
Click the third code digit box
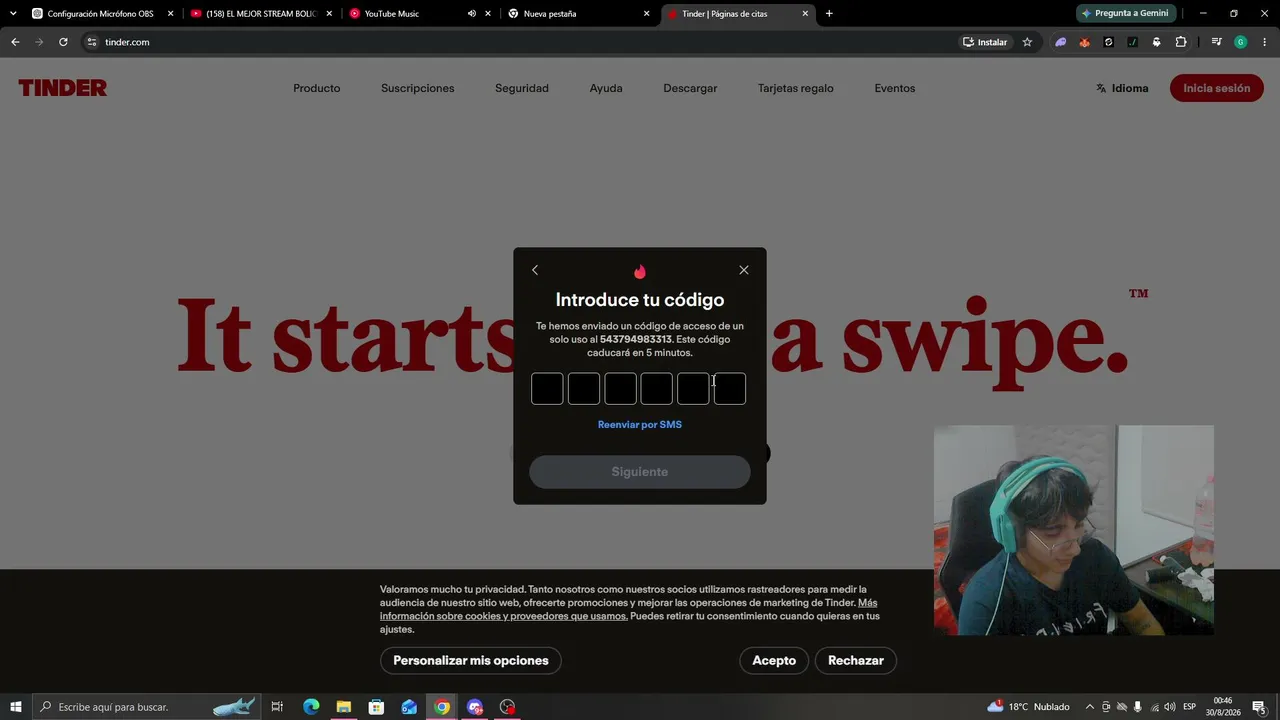620,389
